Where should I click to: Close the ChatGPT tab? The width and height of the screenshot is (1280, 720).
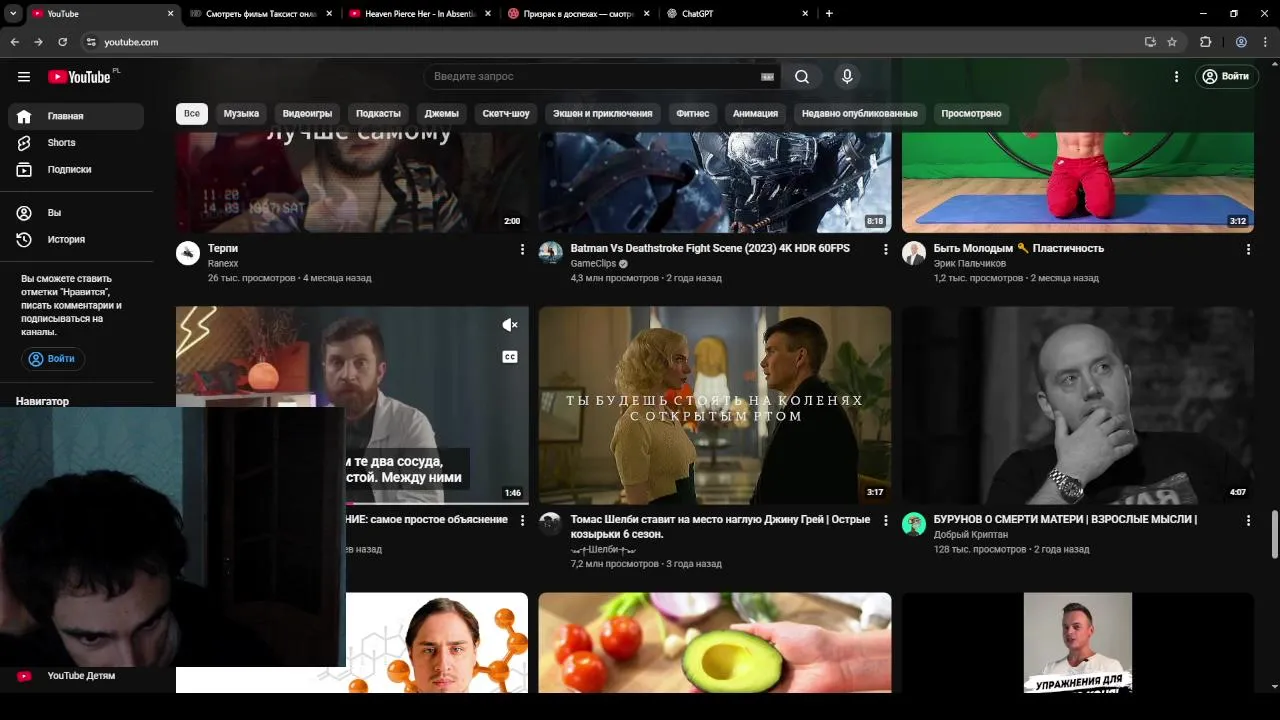point(805,14)
